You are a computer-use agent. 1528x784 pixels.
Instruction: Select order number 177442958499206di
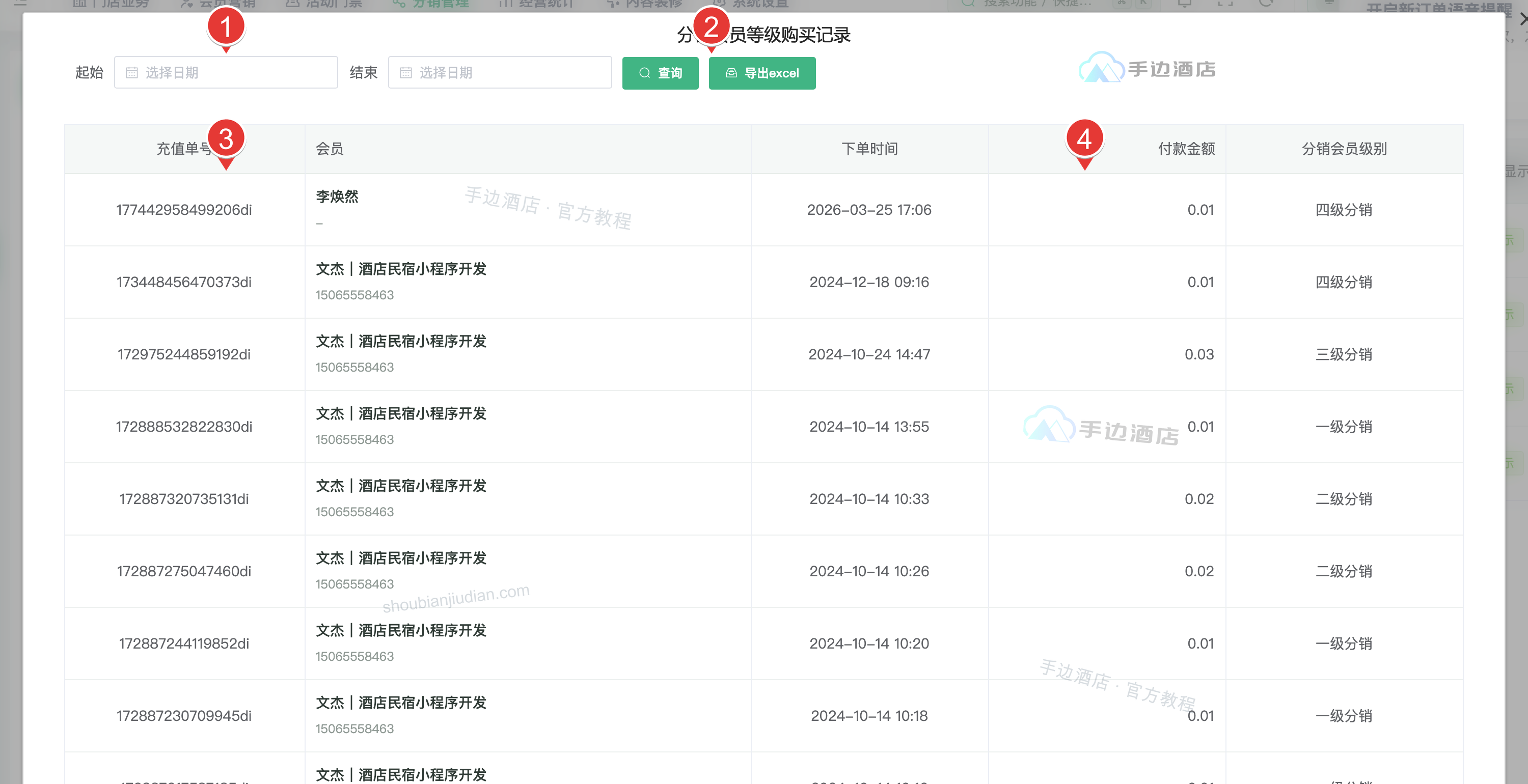tap(184, 210)
